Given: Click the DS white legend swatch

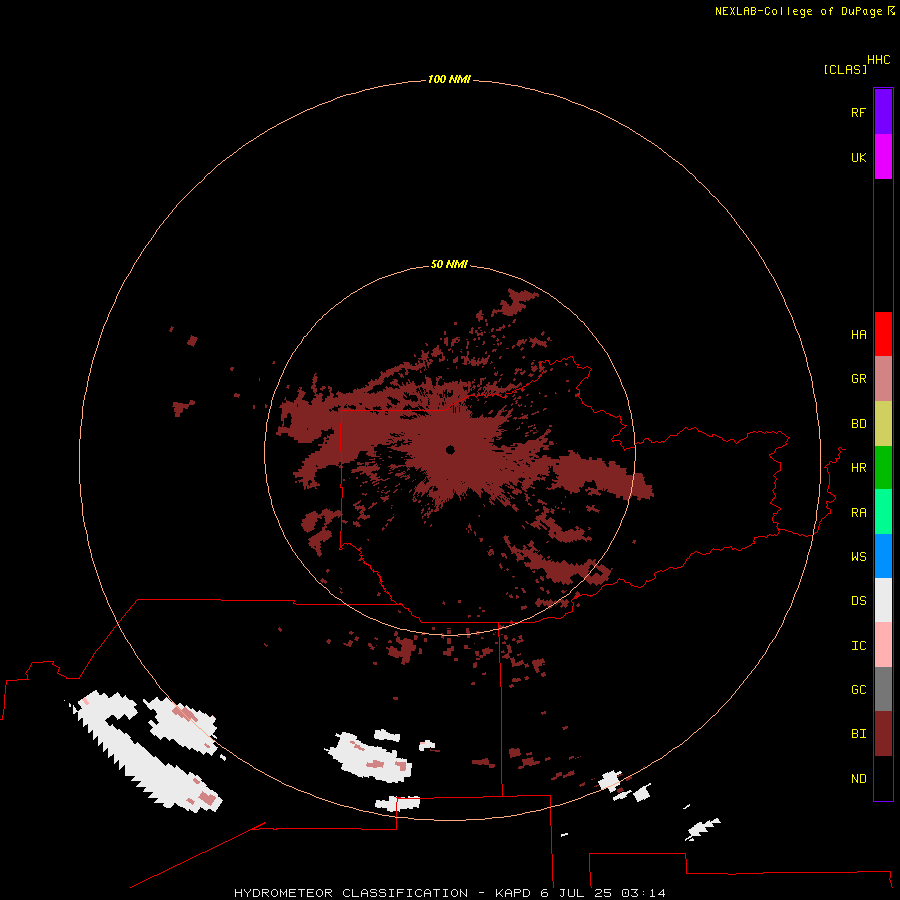Looking at the screenshot, I should [883, 600].
